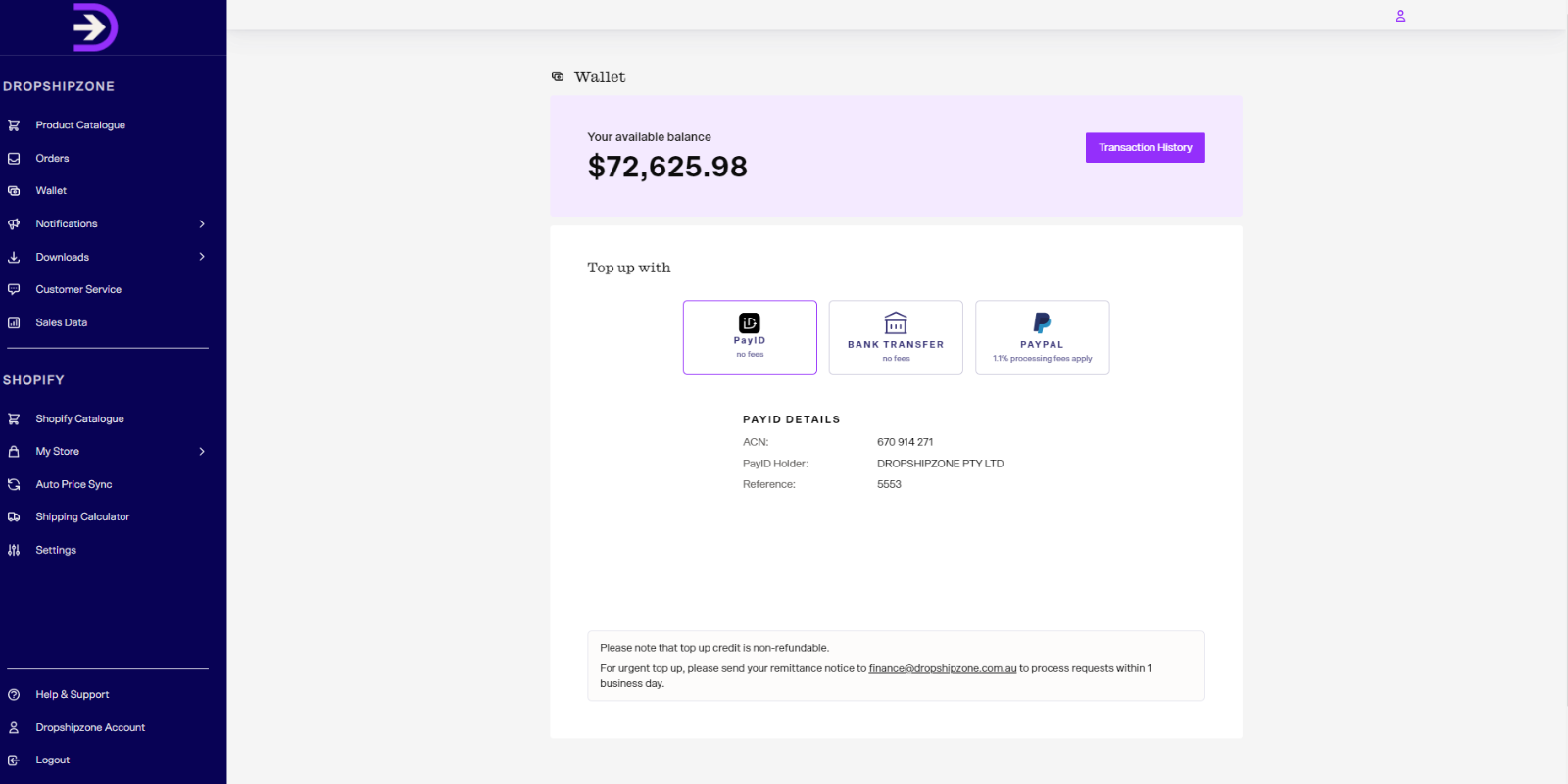The image size is (1568, 784).
Task: Click the Notifications megaphone icon
Action: tap(14, 223)
